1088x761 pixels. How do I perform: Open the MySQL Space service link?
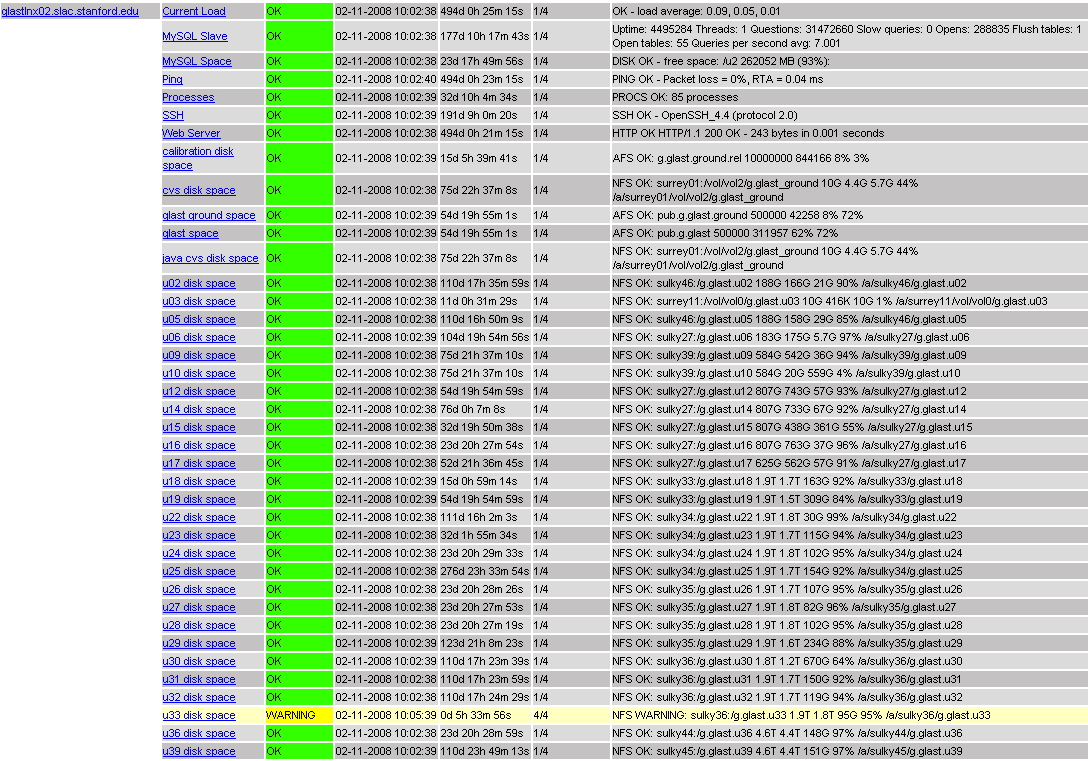[197, 61]
